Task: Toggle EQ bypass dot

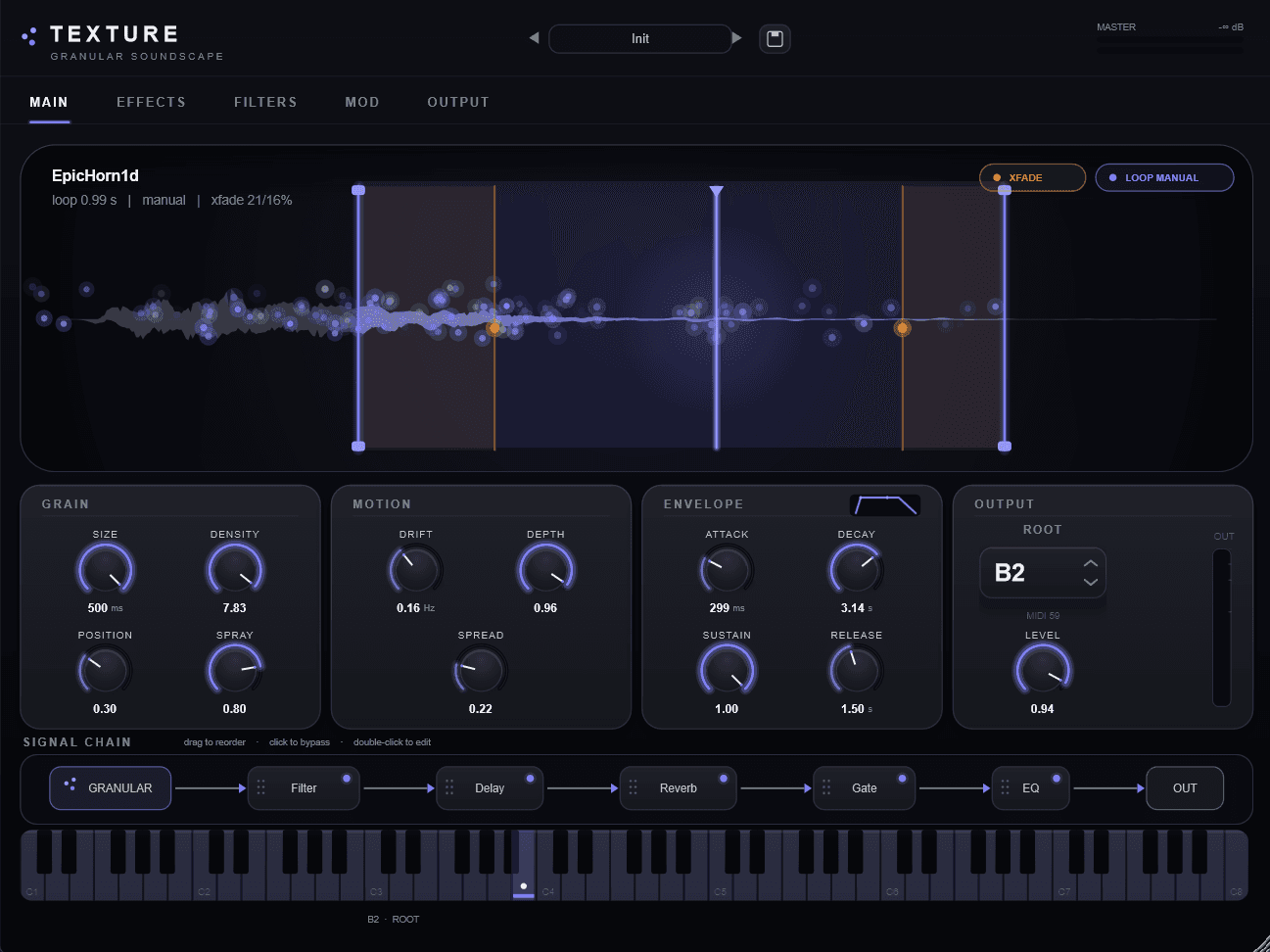Action: 1057,779
